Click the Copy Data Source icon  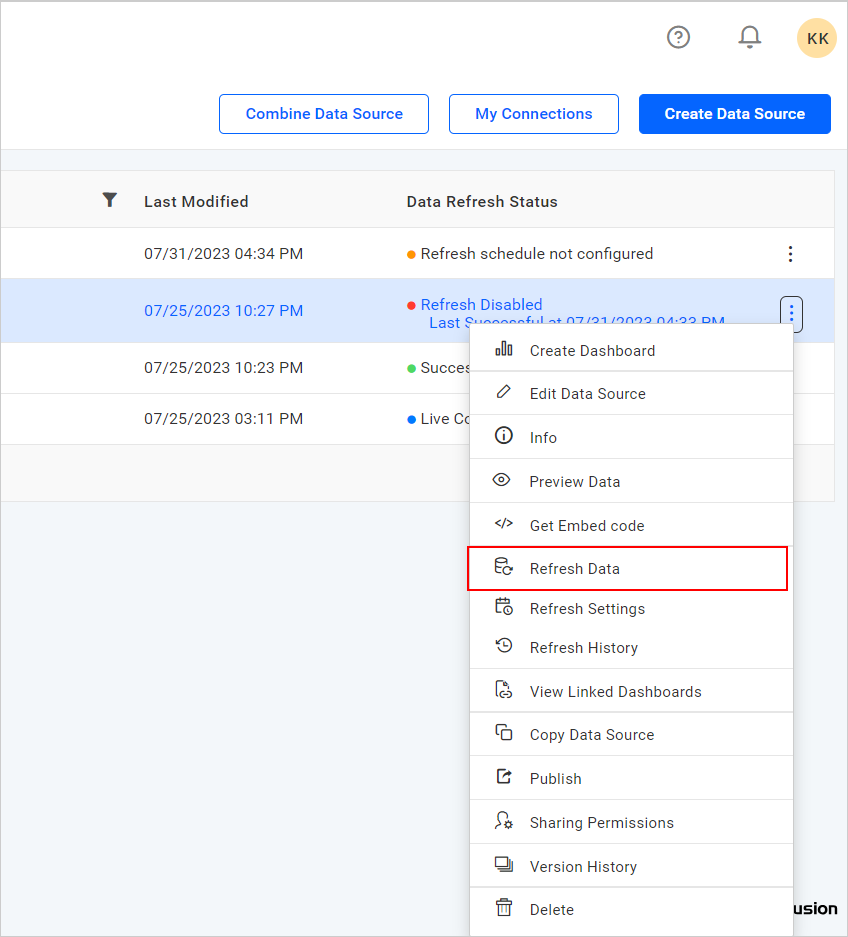pyautogui.click(x=504, y=733)
